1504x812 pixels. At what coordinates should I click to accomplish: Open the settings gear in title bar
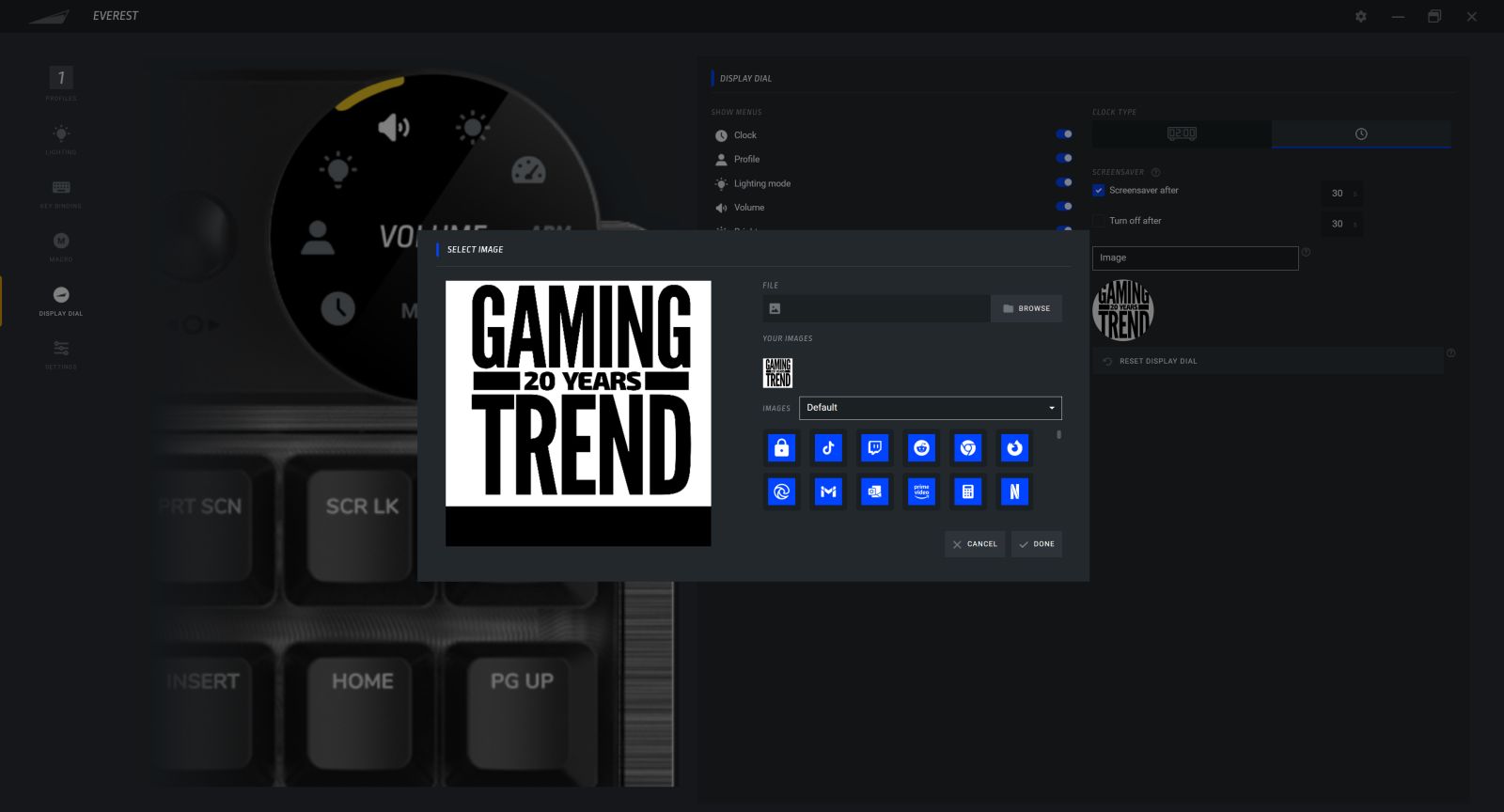coord(1361,16)
